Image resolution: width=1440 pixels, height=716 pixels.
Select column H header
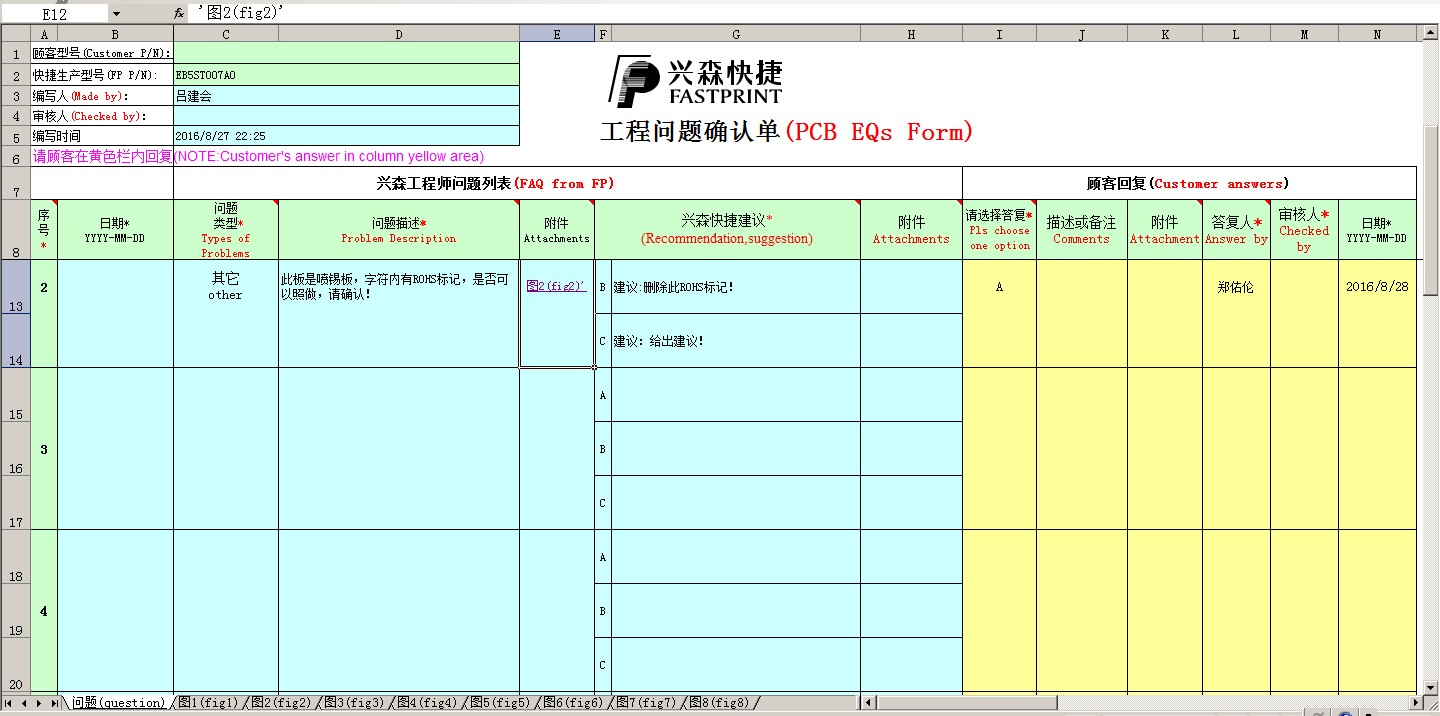tap(911, 34)
